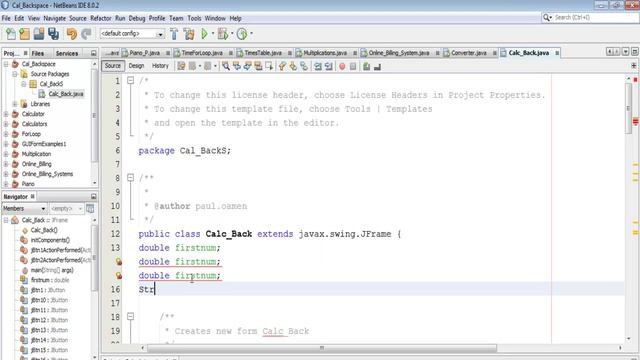Click the Build Project hammer icon

(174, 34)
